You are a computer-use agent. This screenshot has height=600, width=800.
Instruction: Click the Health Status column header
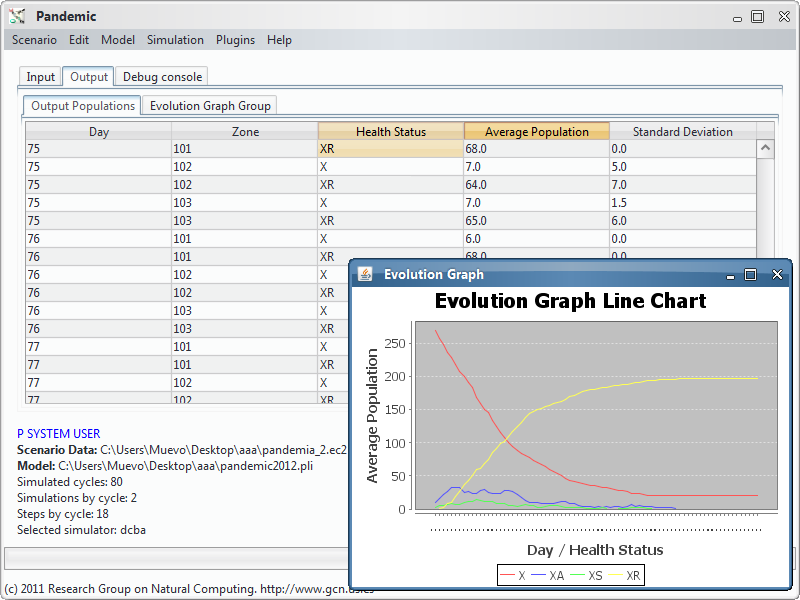391,132
